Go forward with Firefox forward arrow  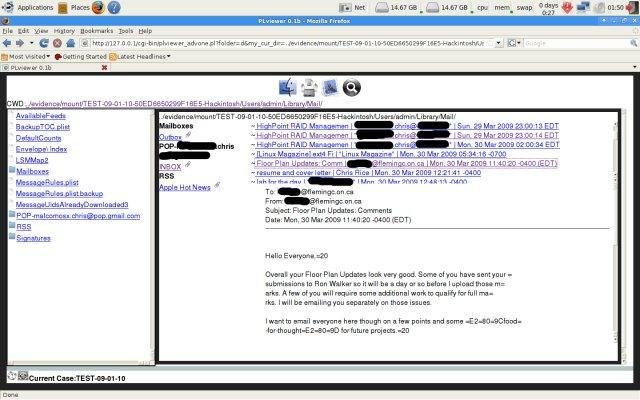20,43
